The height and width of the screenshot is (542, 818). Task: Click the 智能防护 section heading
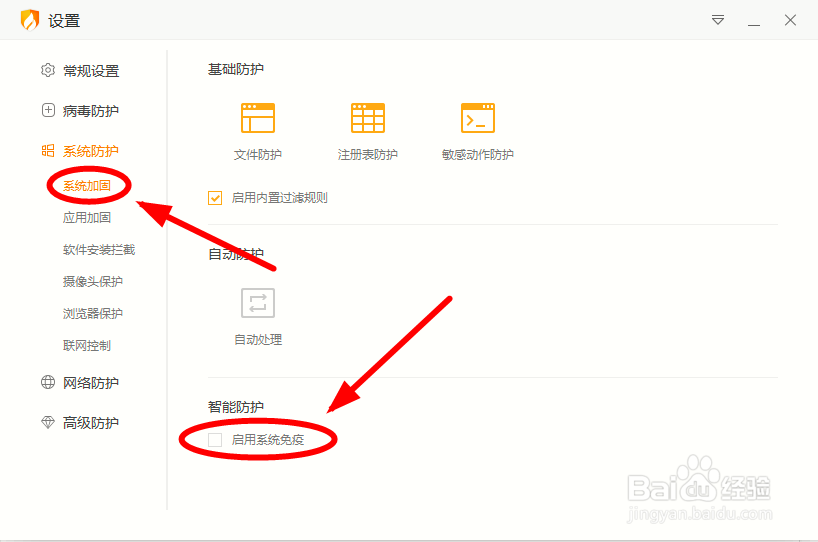[236, 406]
